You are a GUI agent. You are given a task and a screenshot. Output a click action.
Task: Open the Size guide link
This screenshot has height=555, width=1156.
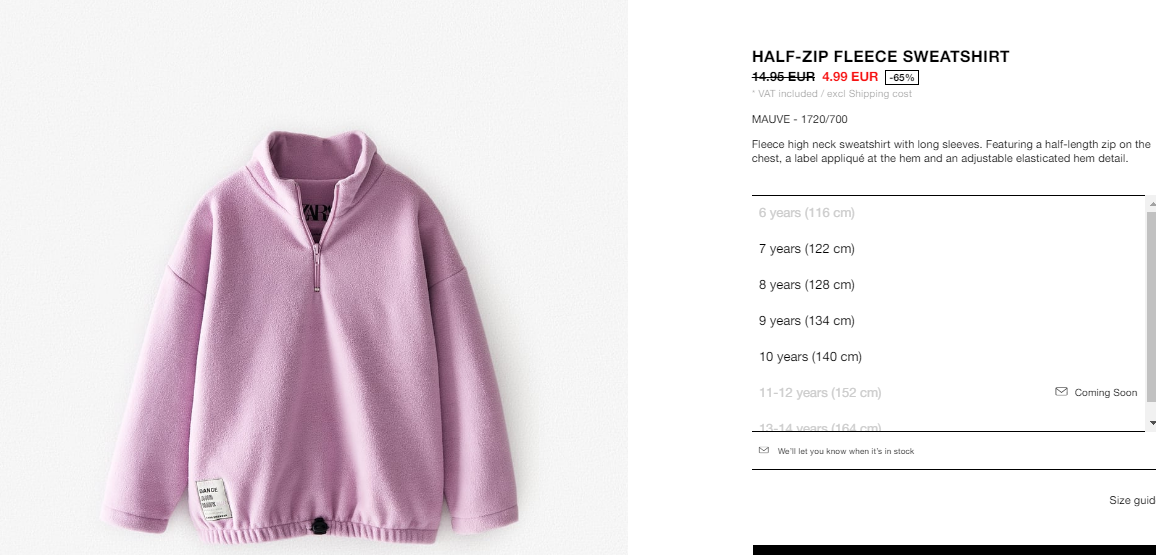1132,500
